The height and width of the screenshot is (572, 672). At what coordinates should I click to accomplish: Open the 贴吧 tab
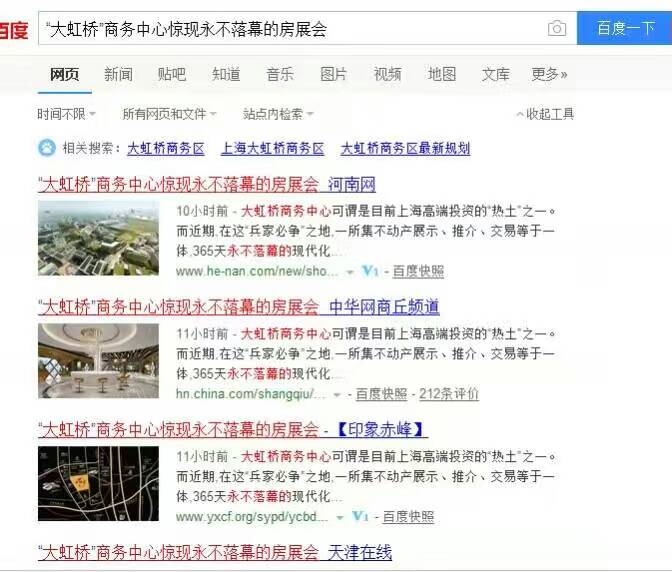(x=172, y=75)
